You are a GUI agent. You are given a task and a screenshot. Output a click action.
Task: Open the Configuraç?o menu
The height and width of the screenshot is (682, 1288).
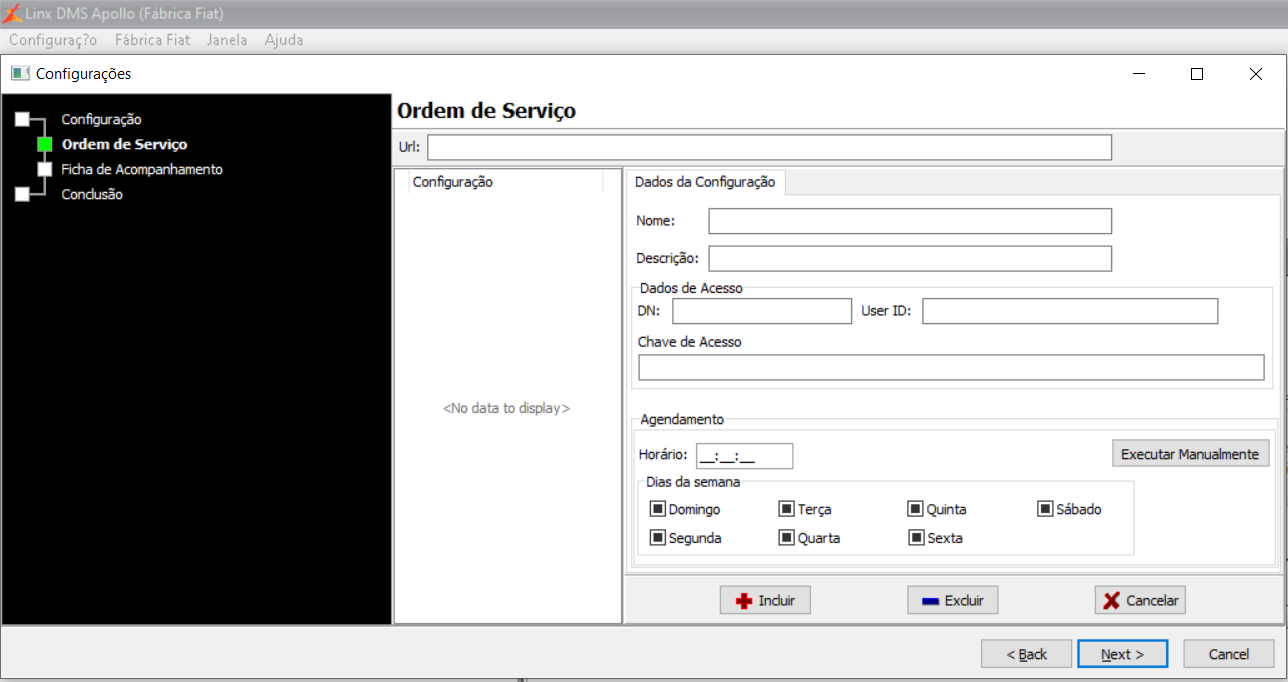click(x=53, y=40)
